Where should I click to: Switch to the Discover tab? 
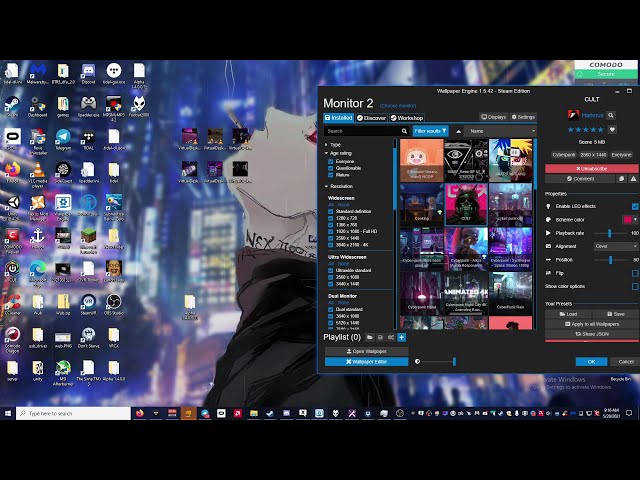pos(371,118)
